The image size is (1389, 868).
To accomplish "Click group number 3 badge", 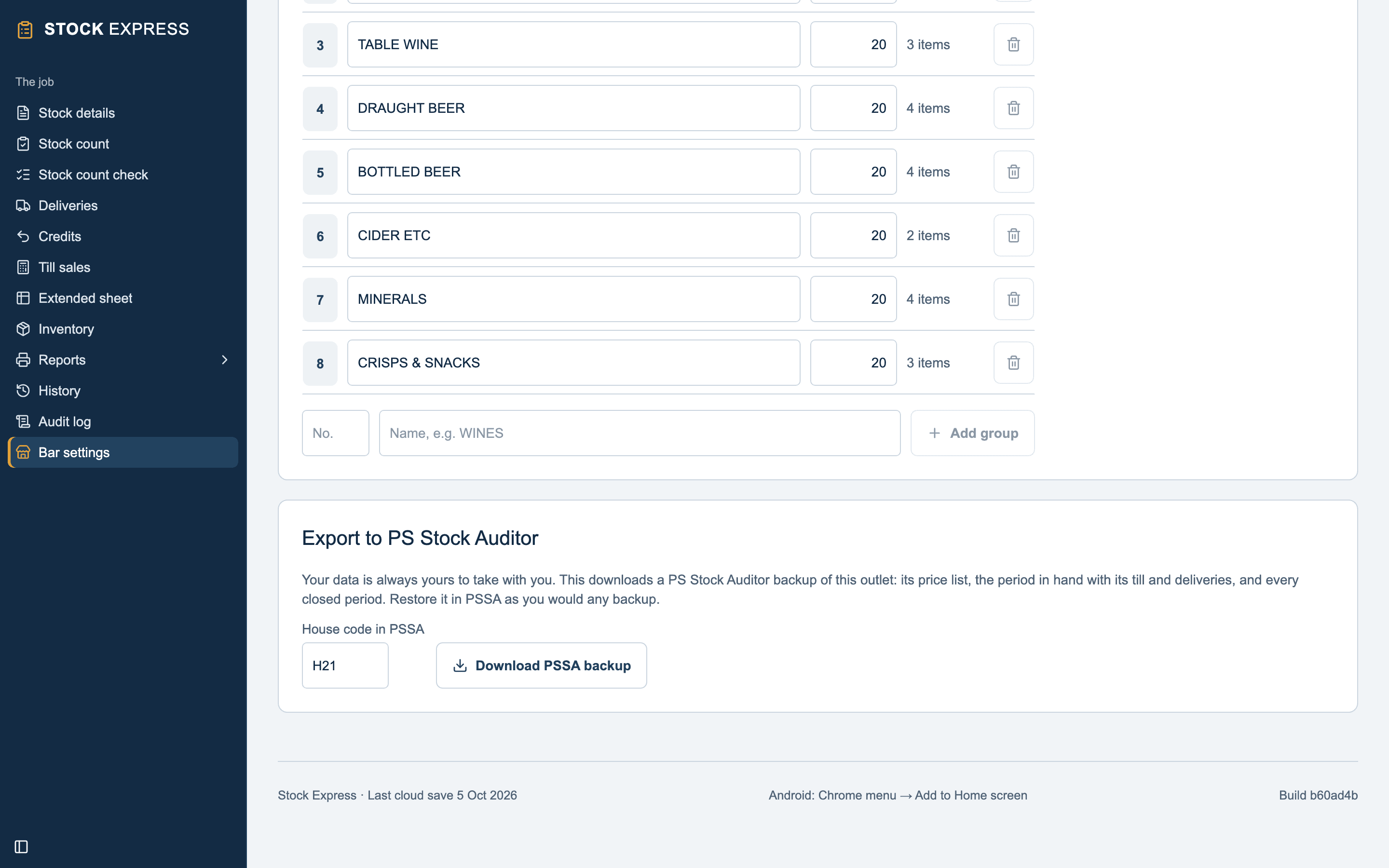I will coord(320,45).
